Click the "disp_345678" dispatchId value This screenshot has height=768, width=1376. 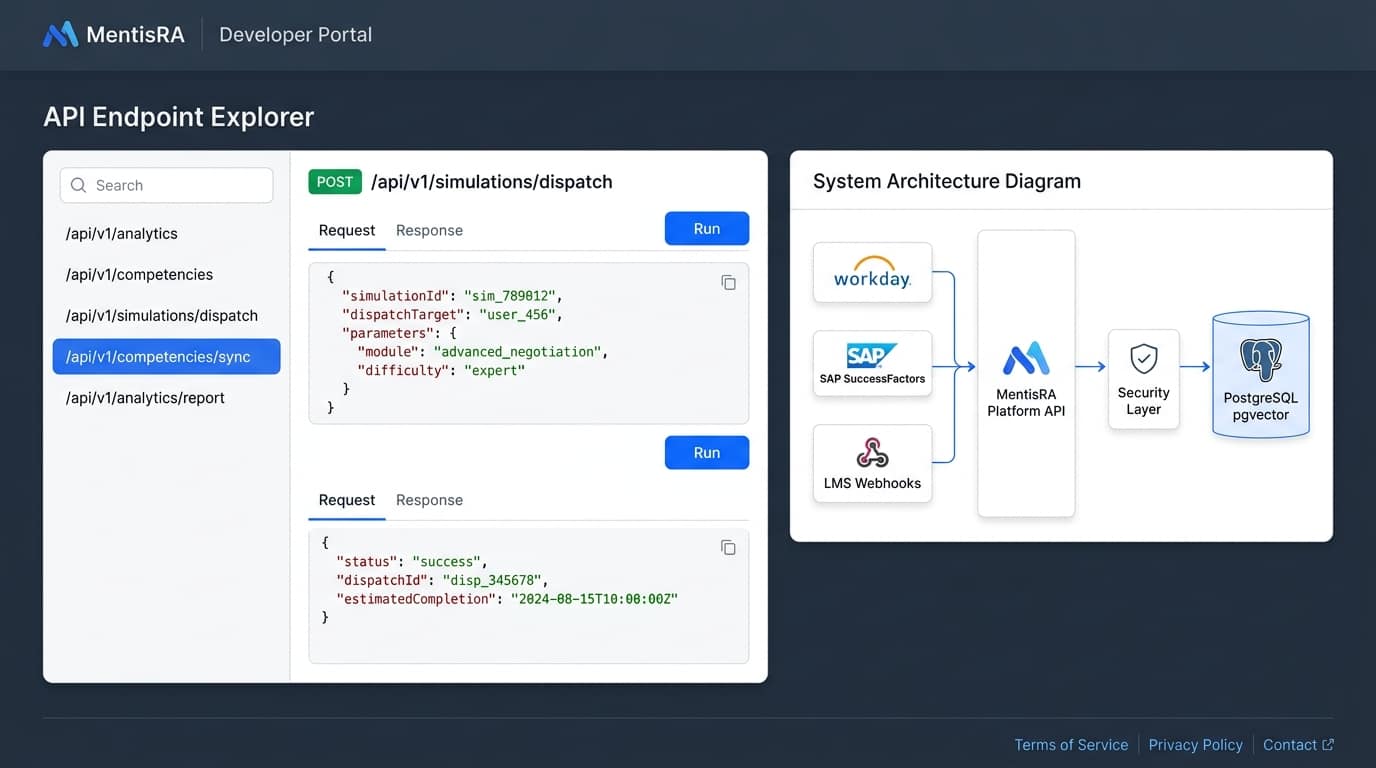tap(494, 580)
